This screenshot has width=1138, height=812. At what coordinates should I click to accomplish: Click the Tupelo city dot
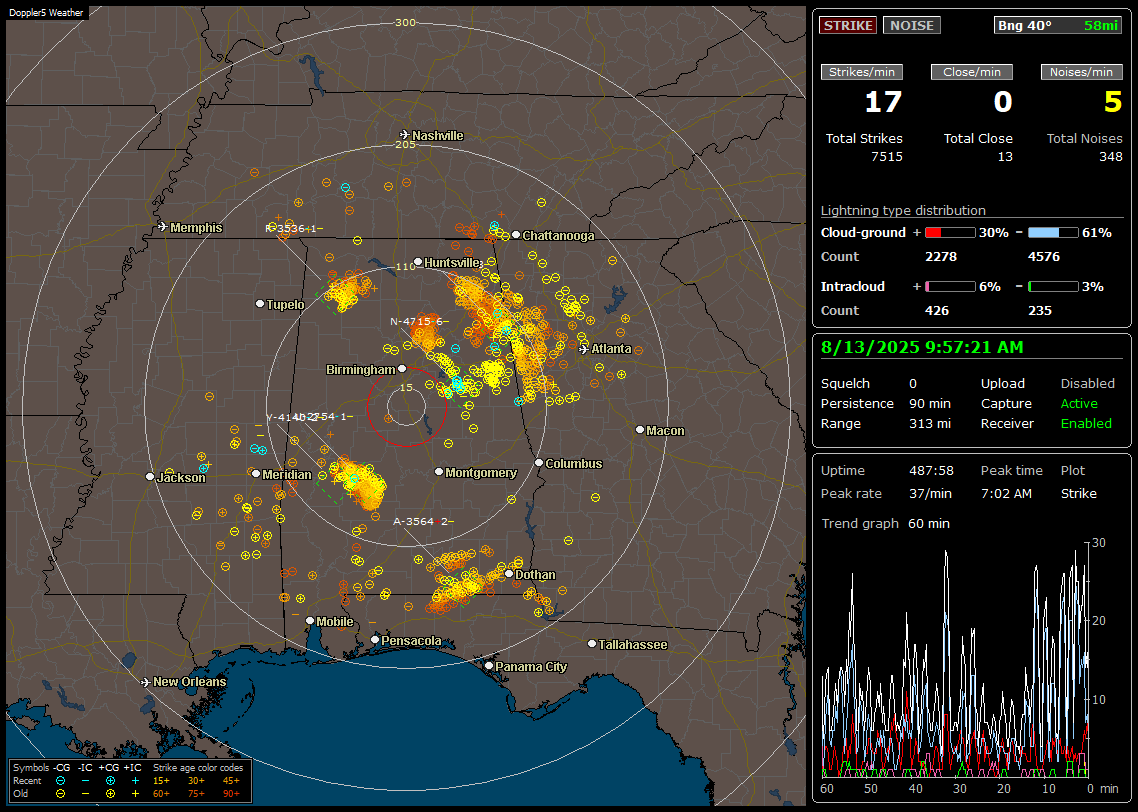(260, 303)
